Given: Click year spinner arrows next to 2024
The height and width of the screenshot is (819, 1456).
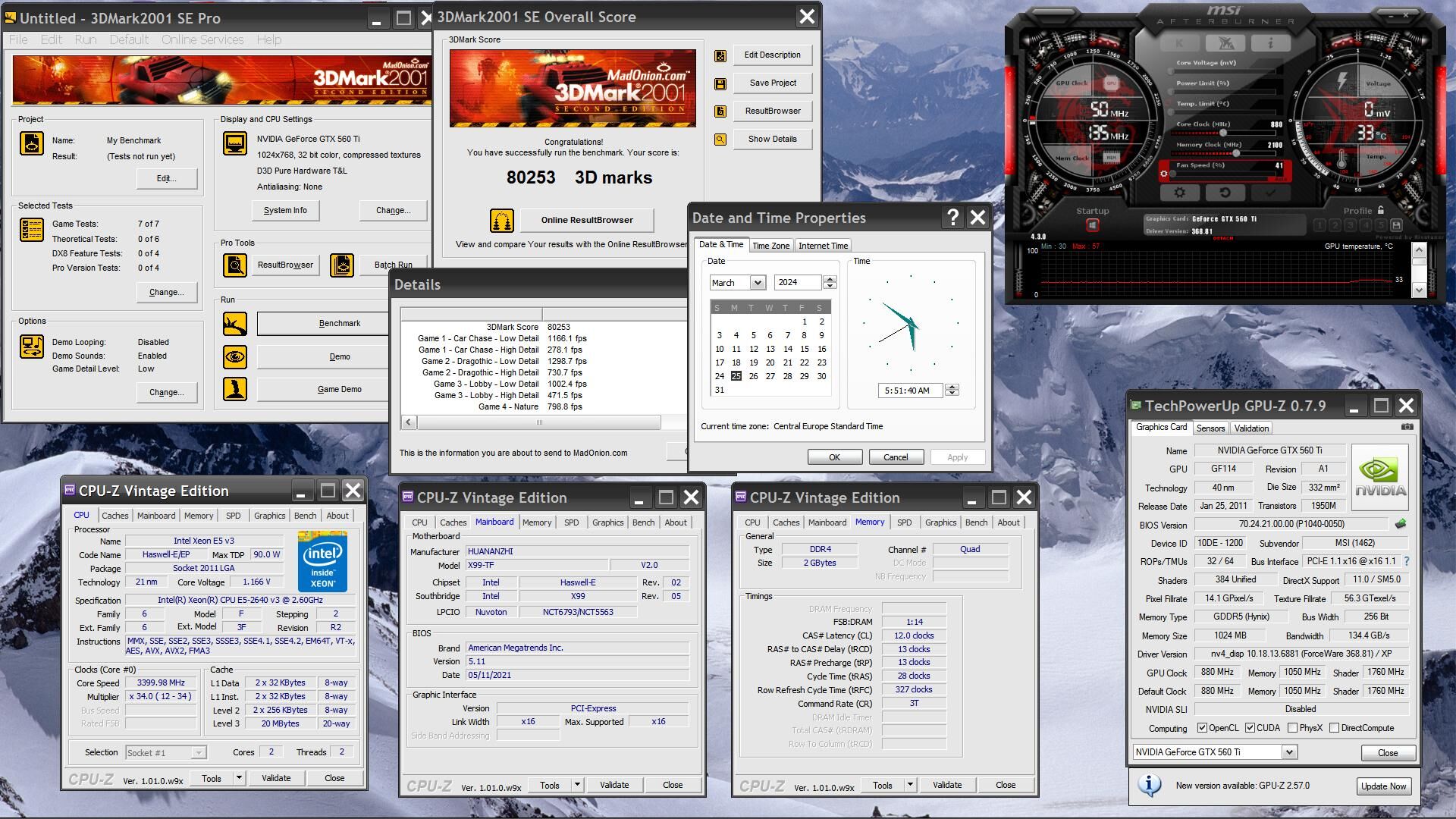Looking at the screenshot, I should 830,283.
